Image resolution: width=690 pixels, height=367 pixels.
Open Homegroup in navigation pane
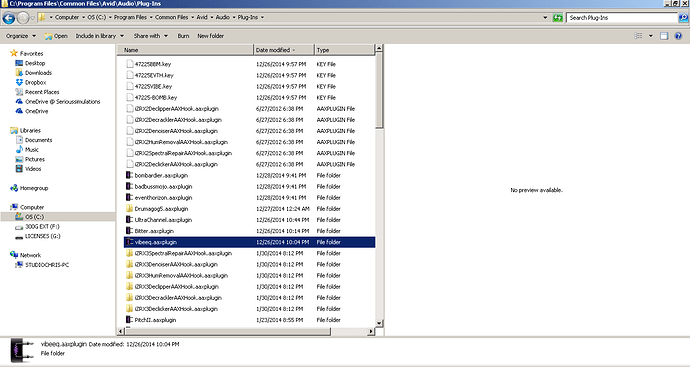[34, 188]
